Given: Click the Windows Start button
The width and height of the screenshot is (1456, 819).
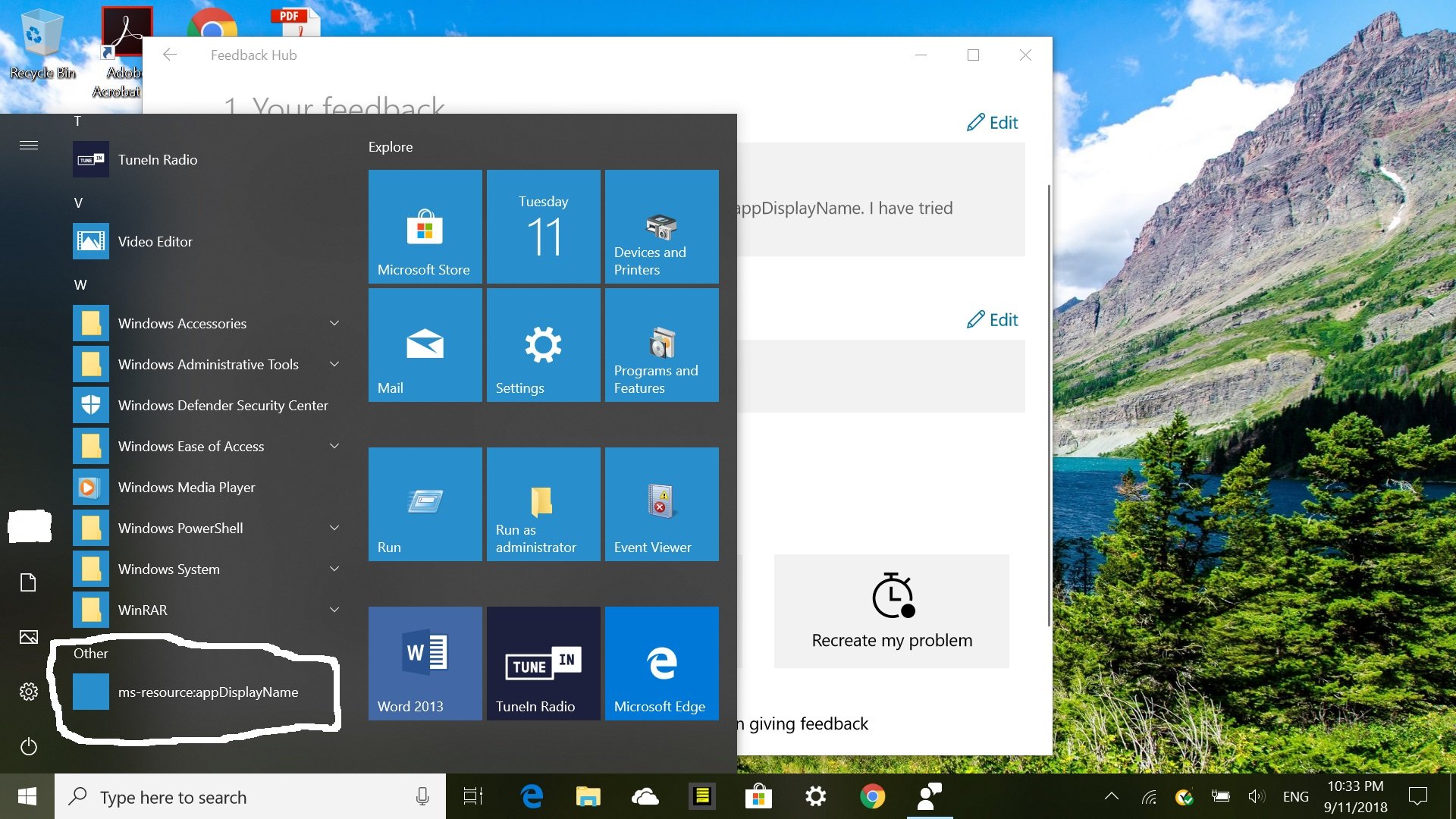Looking at the screenshot, I should (27, 796).
